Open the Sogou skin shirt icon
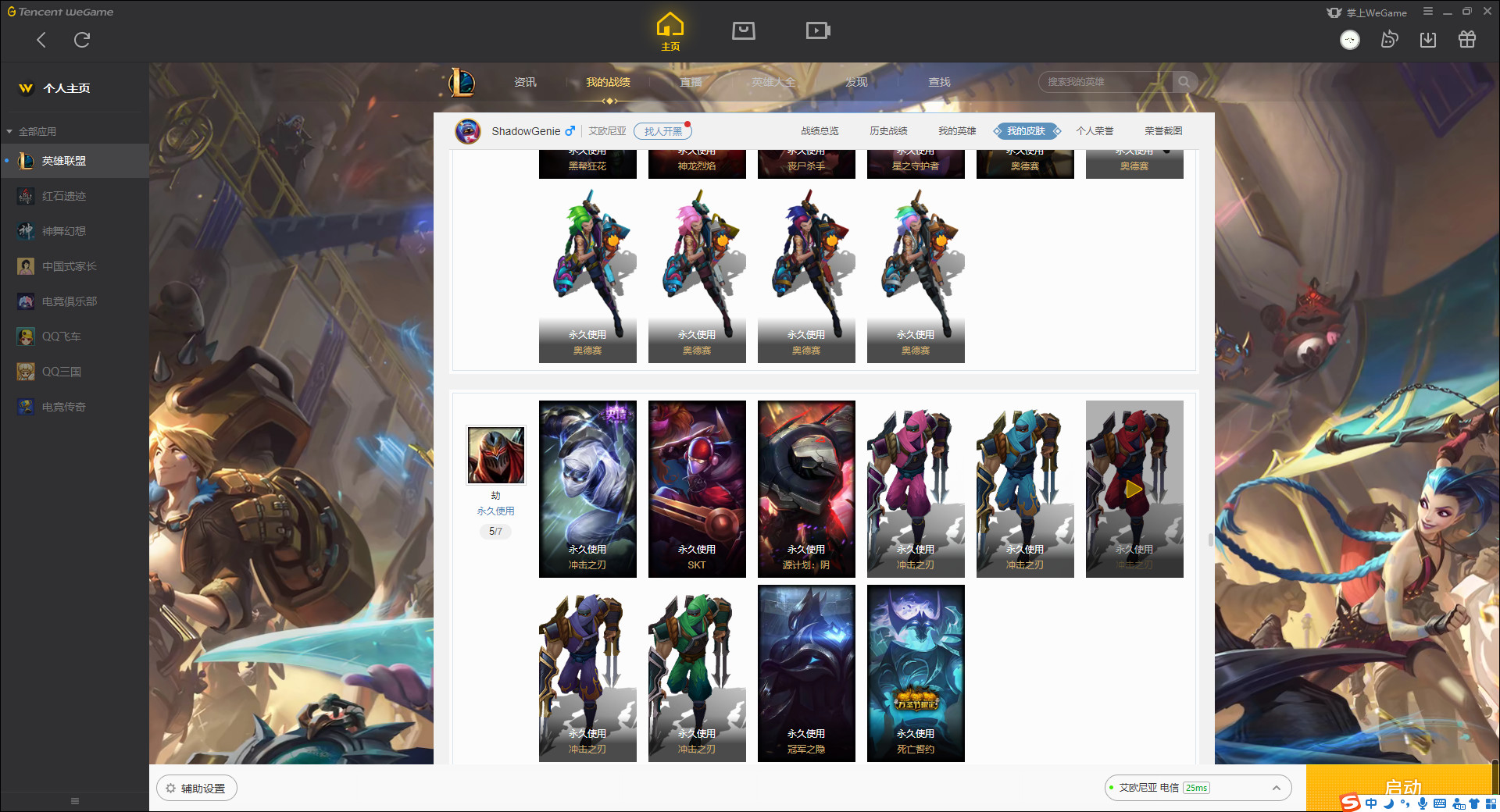The image size is (1500, 812). [1474, 803]
